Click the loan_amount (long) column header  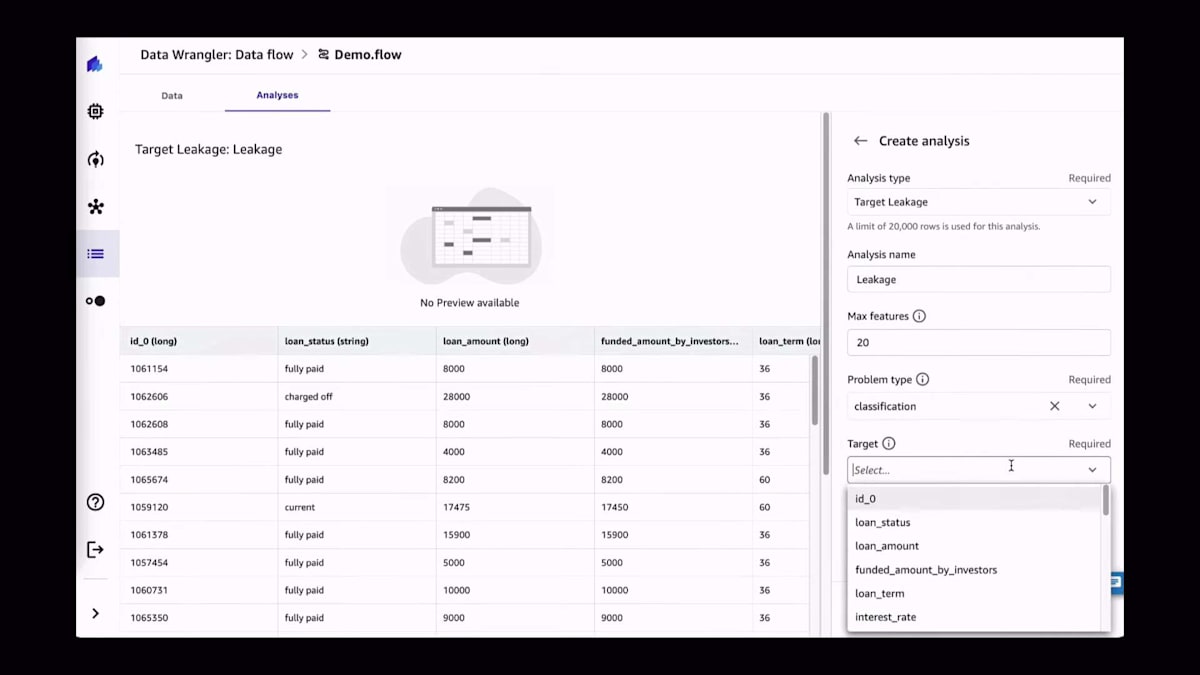[515, 341]
